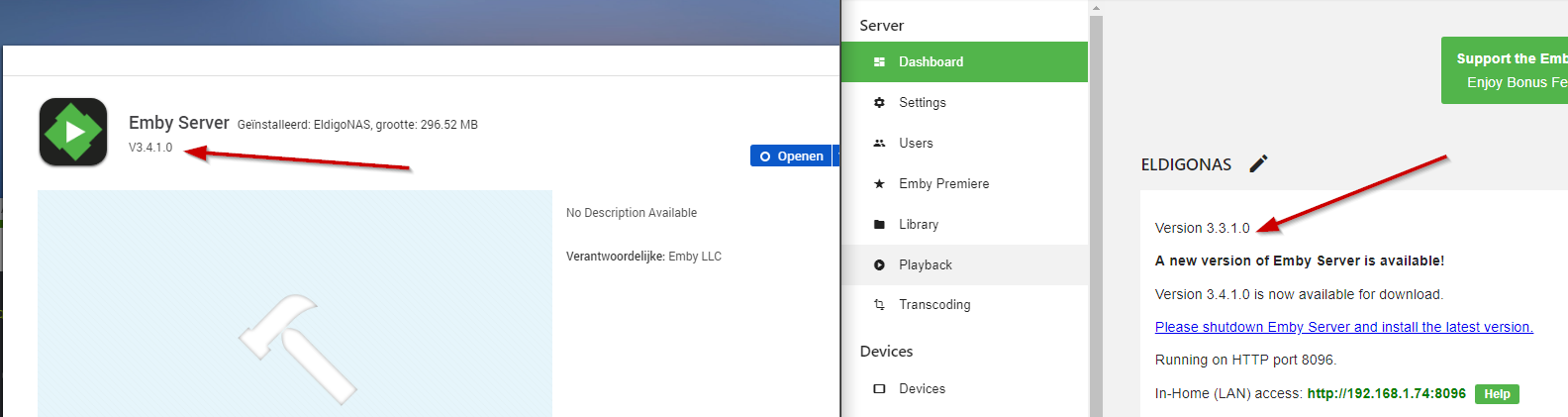Open the Transcoding menu item
1568x417 pixels.
click(x=964, y=304)
